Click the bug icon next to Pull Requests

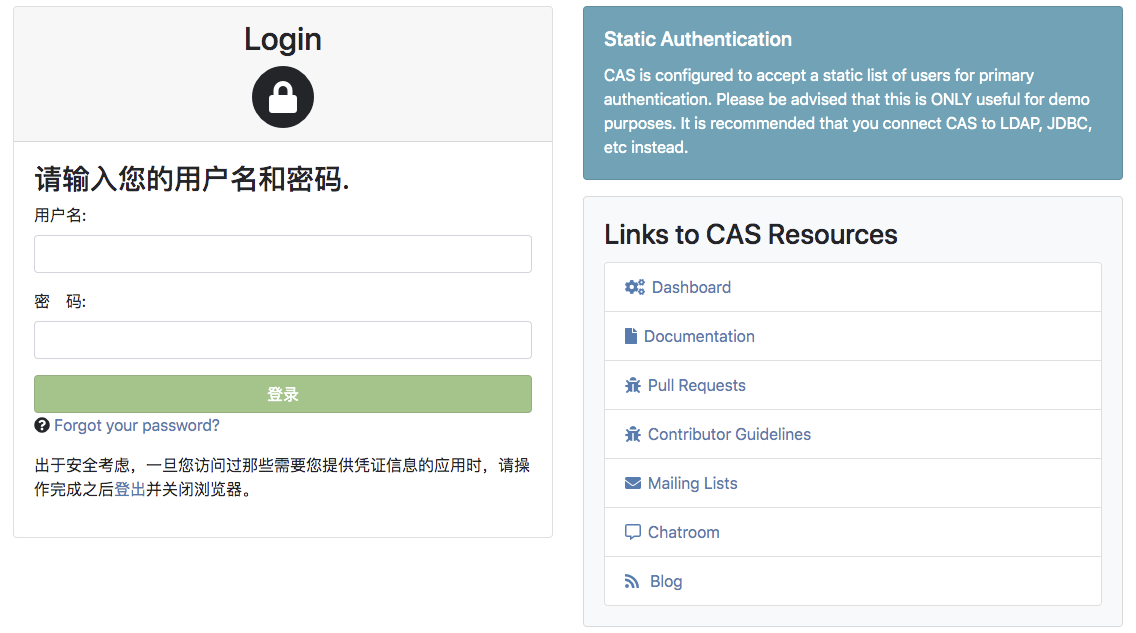tap(633, 385)
